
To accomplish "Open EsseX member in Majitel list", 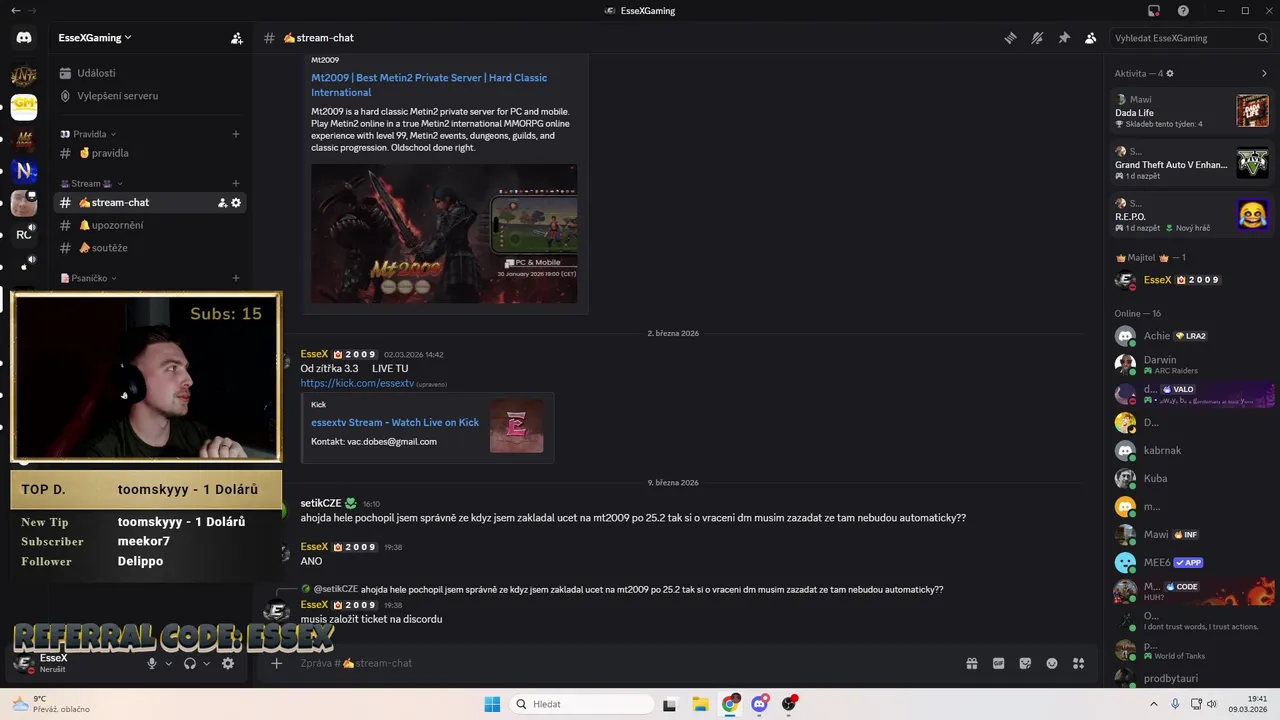I will [x=1192, y=280].
